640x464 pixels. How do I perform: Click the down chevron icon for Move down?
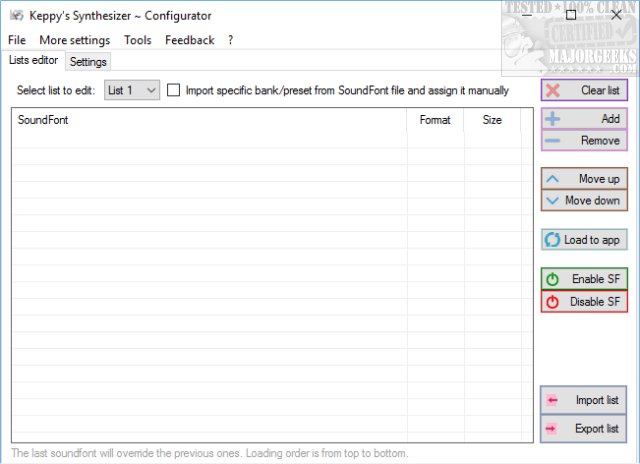coord(553,200)
